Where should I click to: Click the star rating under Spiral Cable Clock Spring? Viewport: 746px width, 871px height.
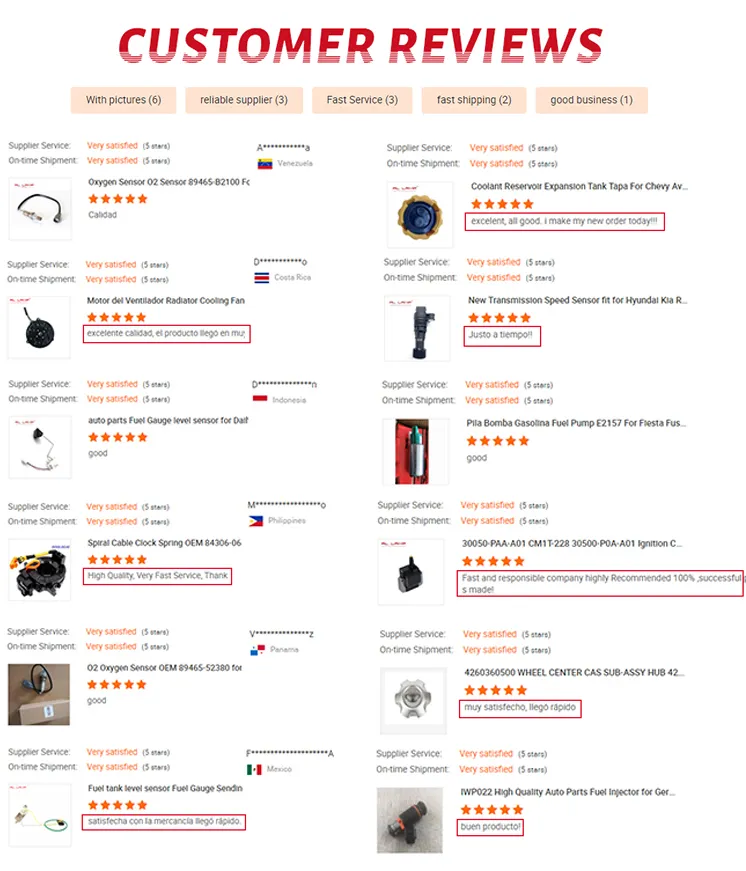[118, 560]
